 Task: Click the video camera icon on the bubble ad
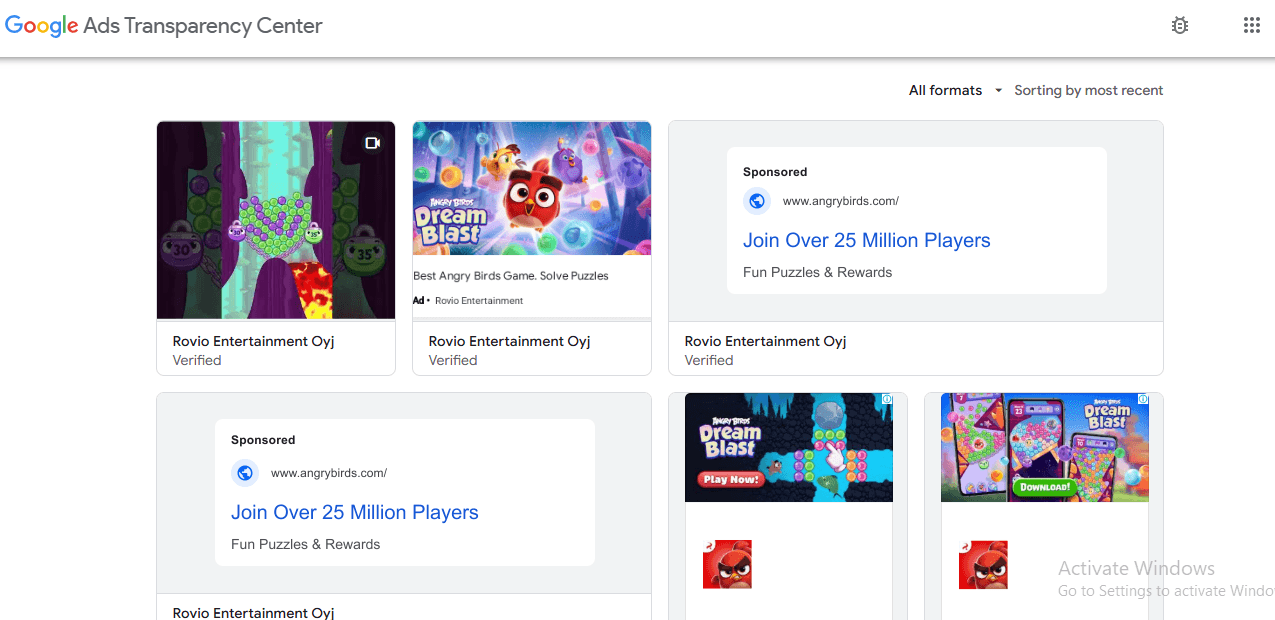click(373, 143)
